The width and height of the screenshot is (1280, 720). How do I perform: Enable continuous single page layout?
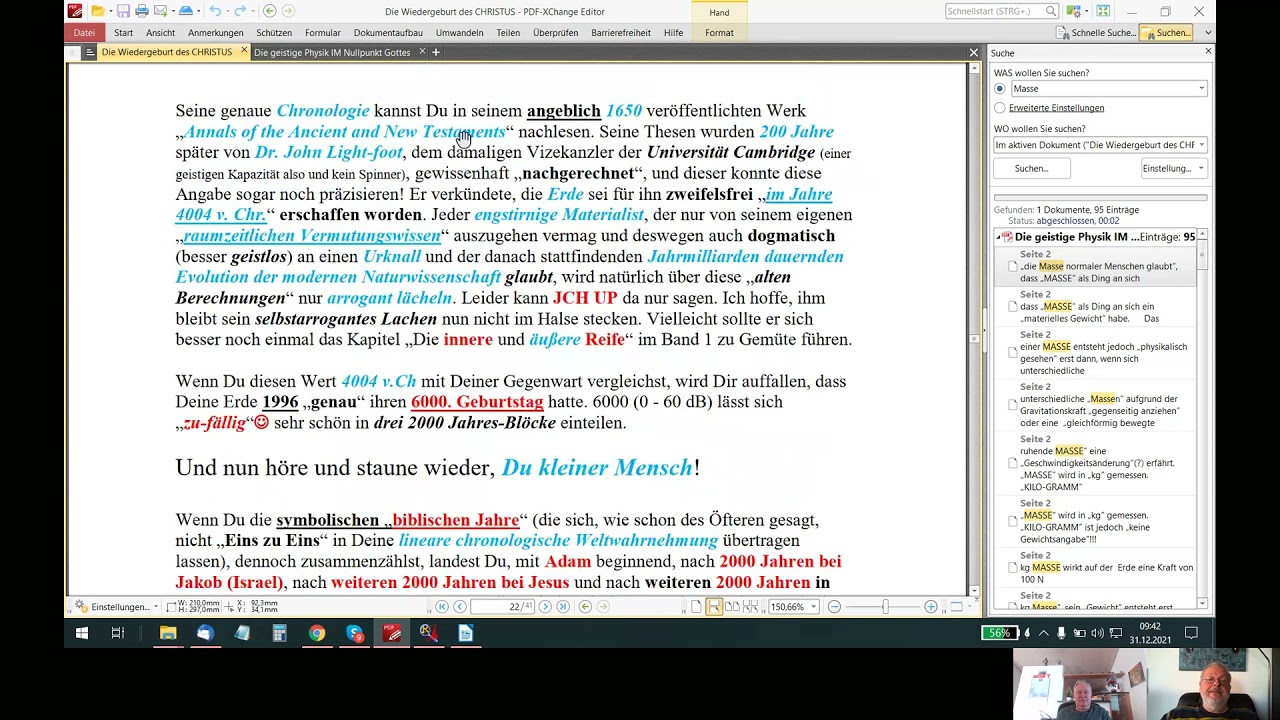[x=714, y=606]
